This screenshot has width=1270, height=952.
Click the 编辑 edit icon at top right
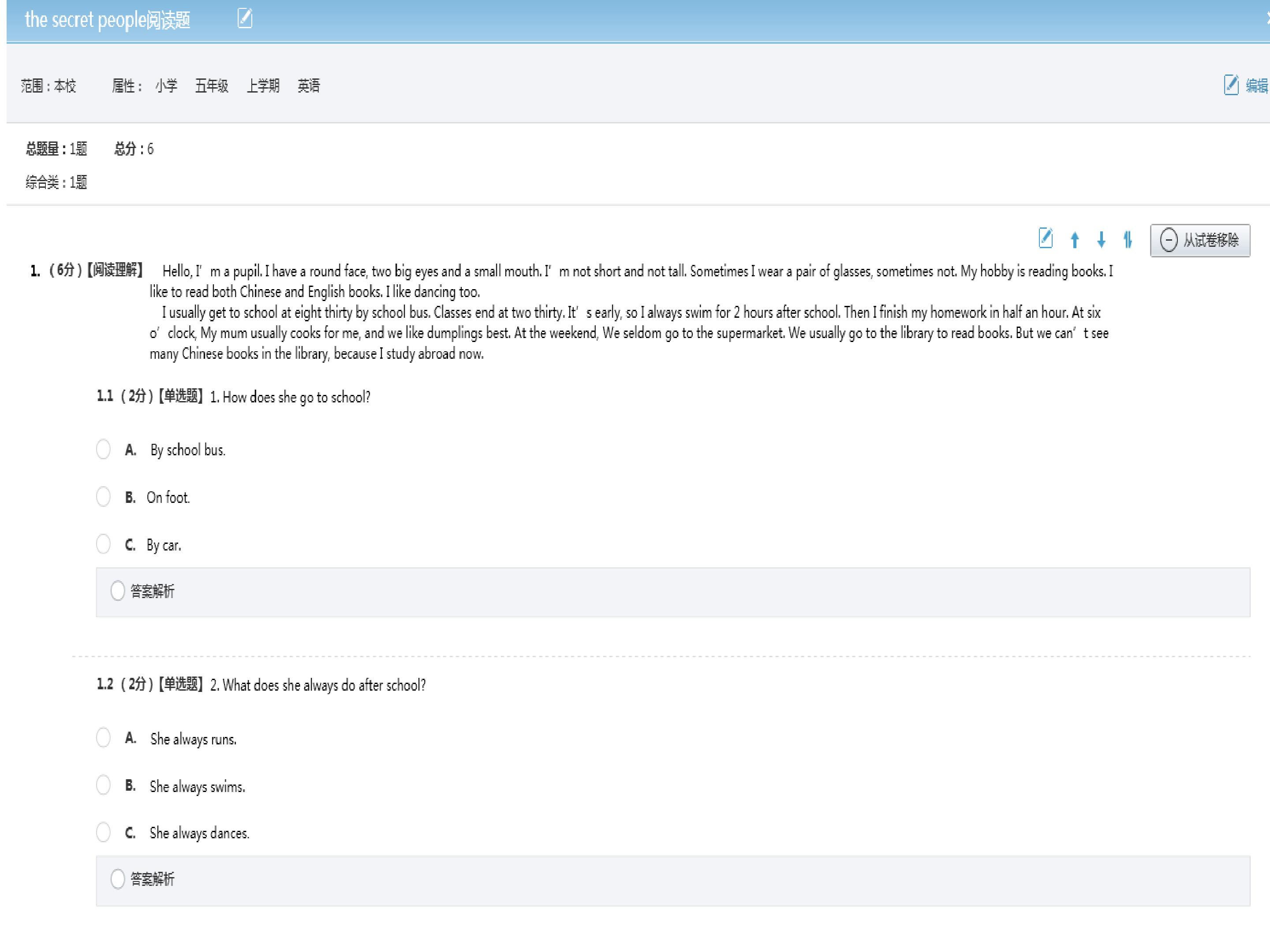coord(1231,85)
